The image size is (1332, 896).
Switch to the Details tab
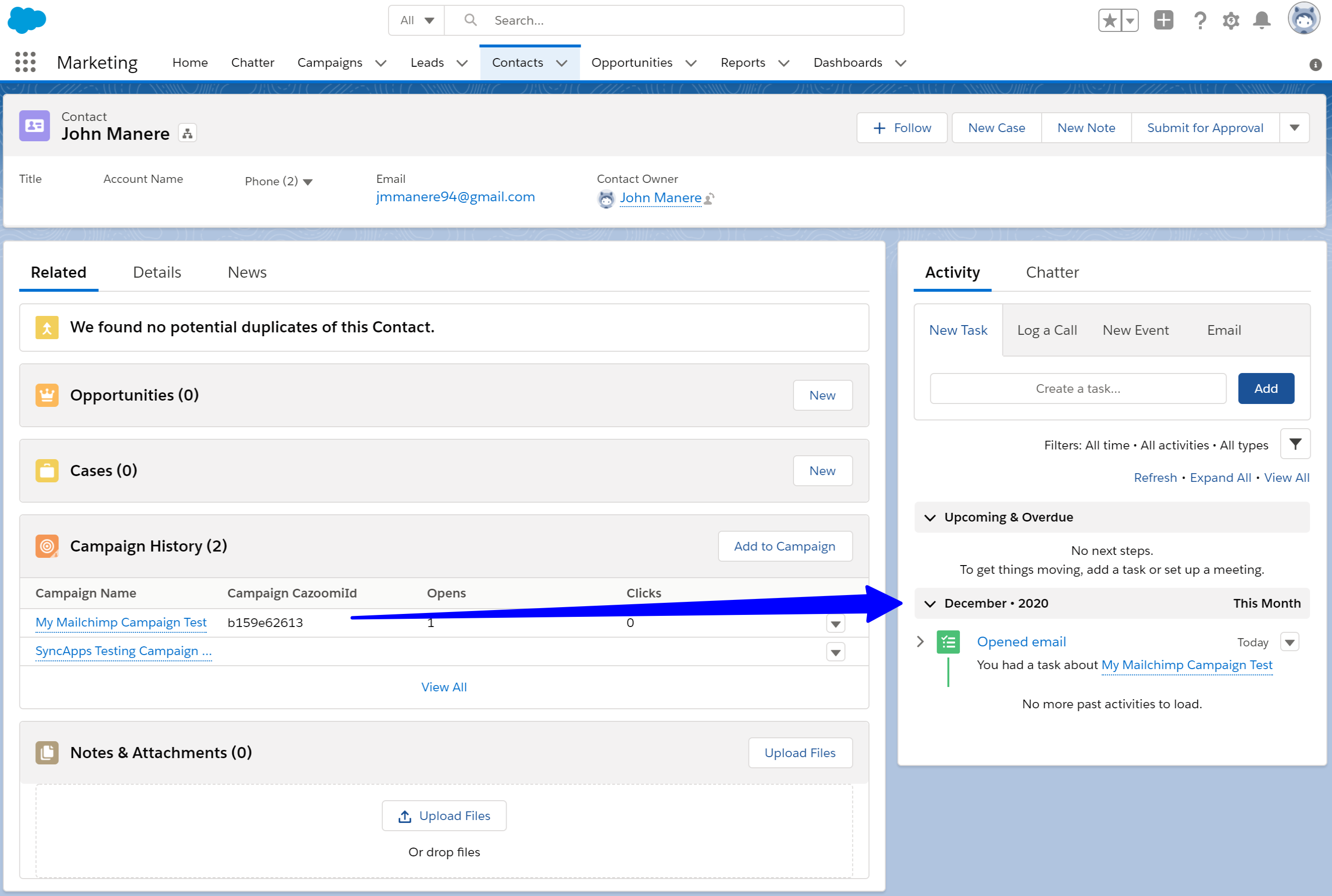click(x=157, y=272)
